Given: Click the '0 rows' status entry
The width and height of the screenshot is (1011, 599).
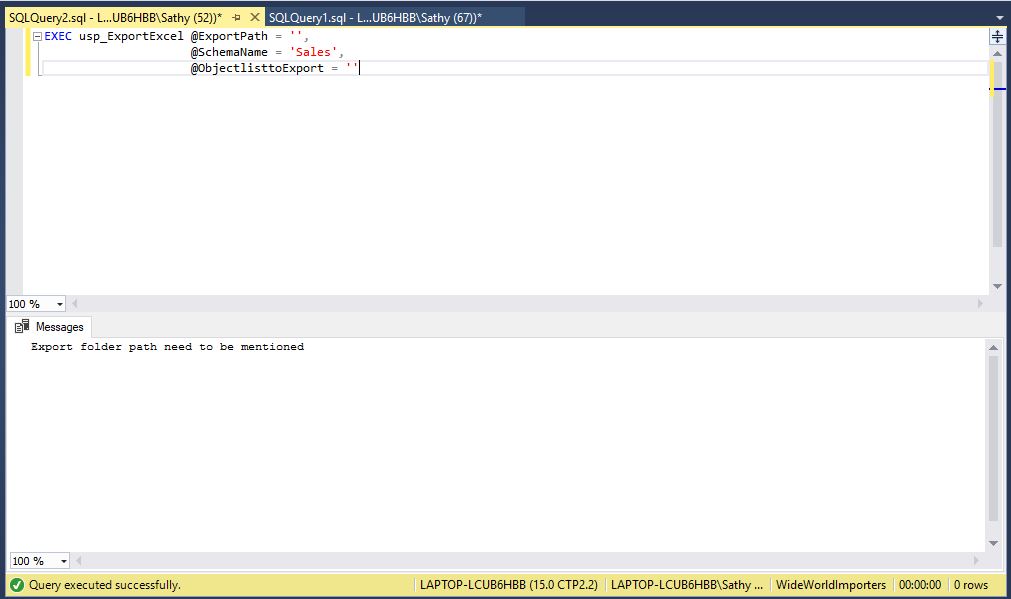Looking at the screenshot, I should coord(971,585).
